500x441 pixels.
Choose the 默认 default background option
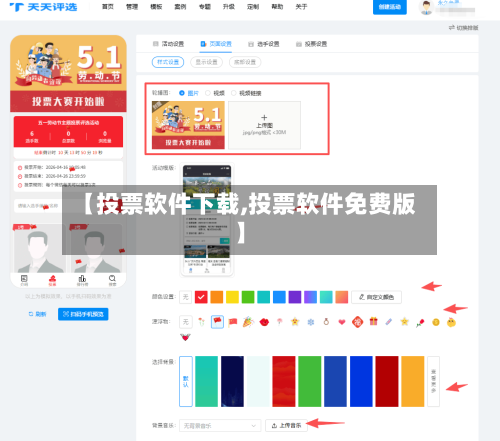pos(186,381)
